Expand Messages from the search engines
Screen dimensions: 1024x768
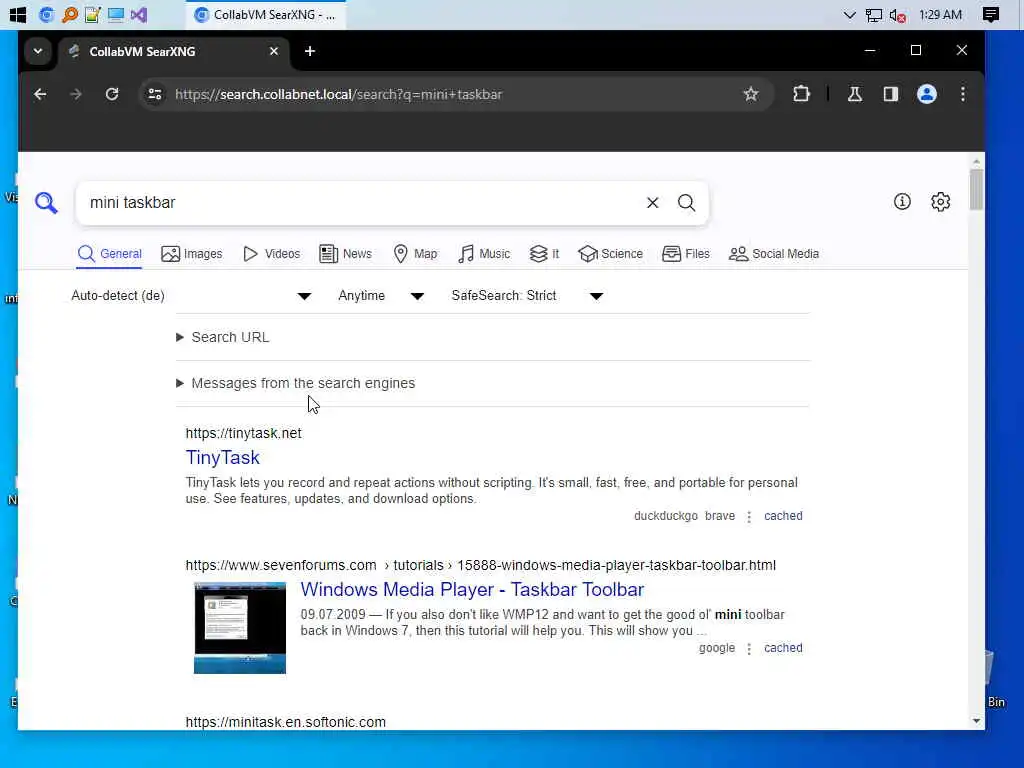coord(295,383)
